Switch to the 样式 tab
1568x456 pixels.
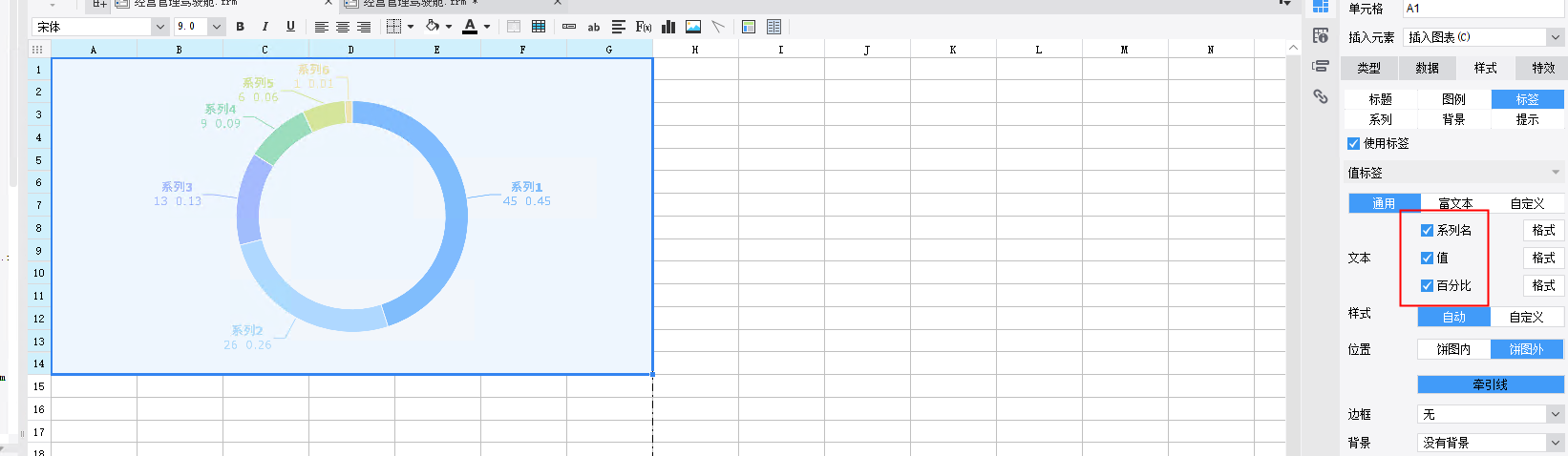1486,69
